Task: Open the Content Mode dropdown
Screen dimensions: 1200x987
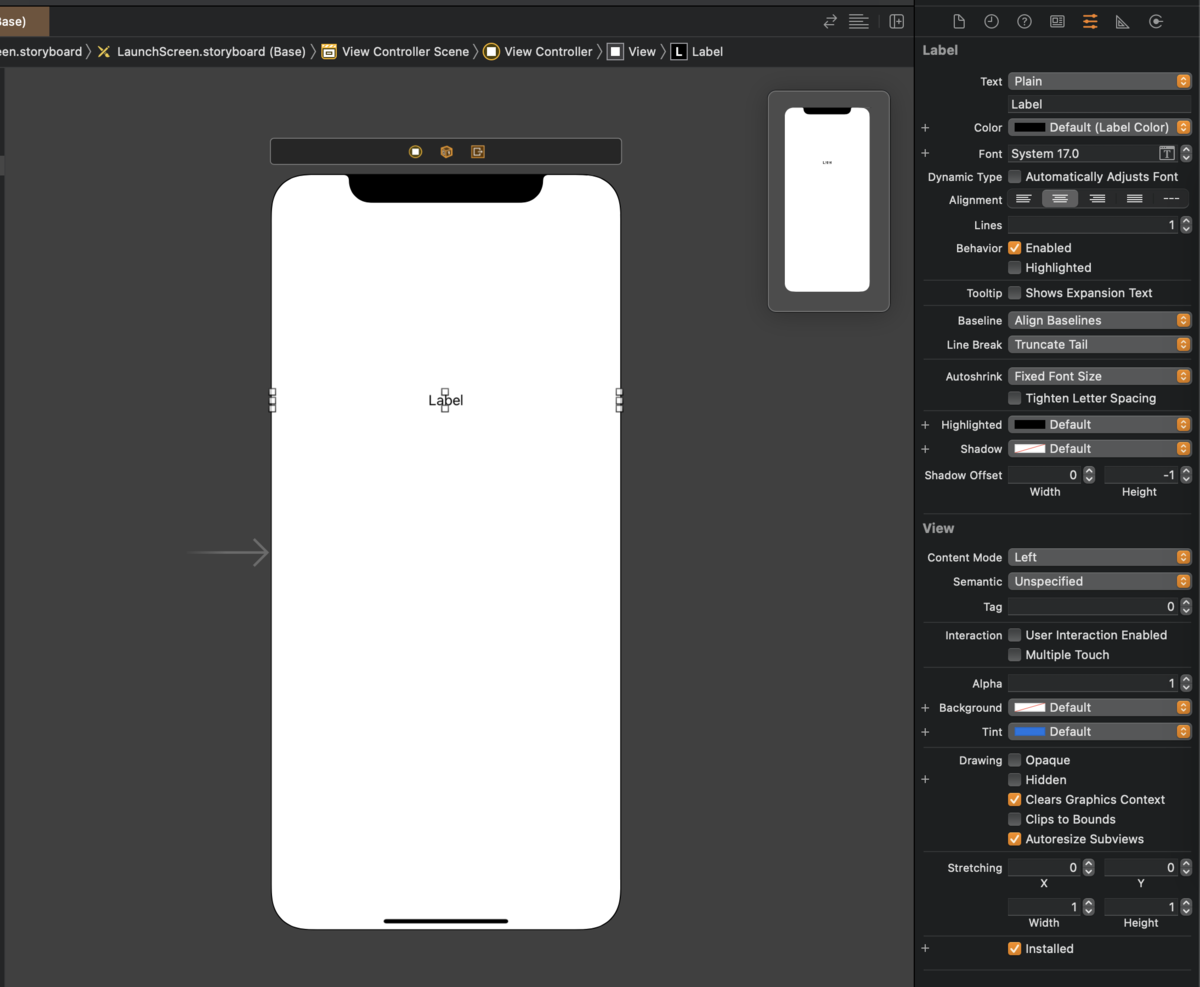Action: click(x=1099, y=558)
